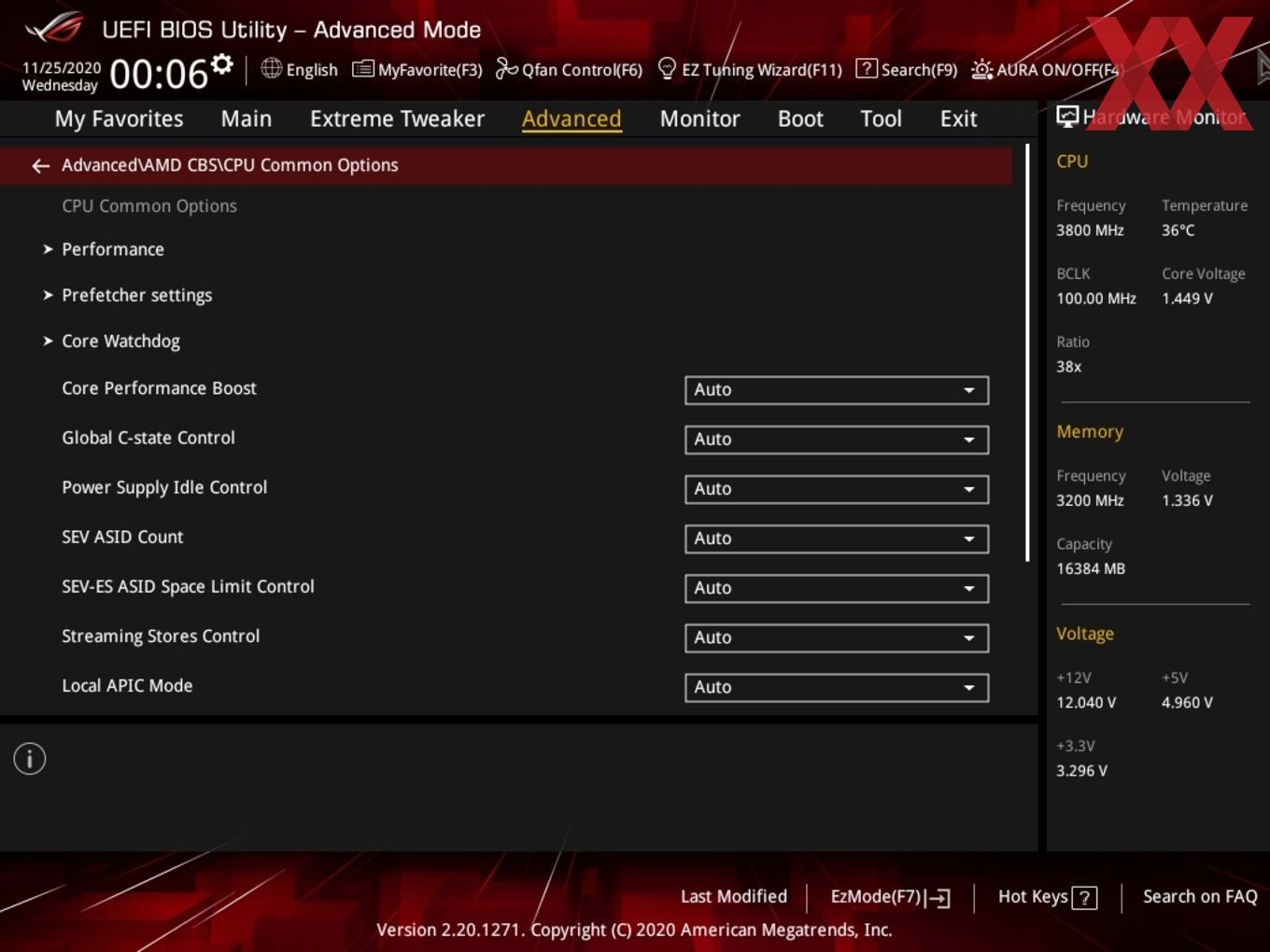
Task: Click the Hardware Monitor screen icon
Action: 1067,117
